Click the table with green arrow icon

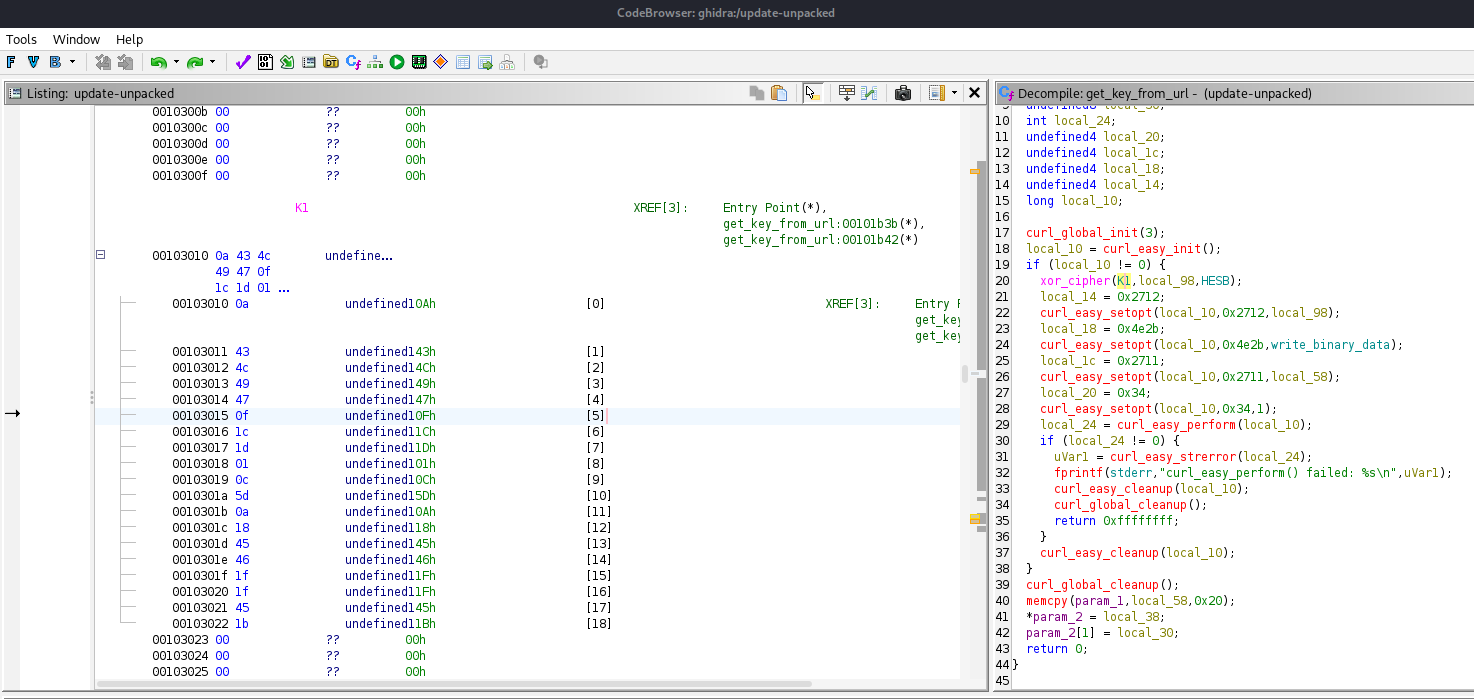tap(485, 62)
